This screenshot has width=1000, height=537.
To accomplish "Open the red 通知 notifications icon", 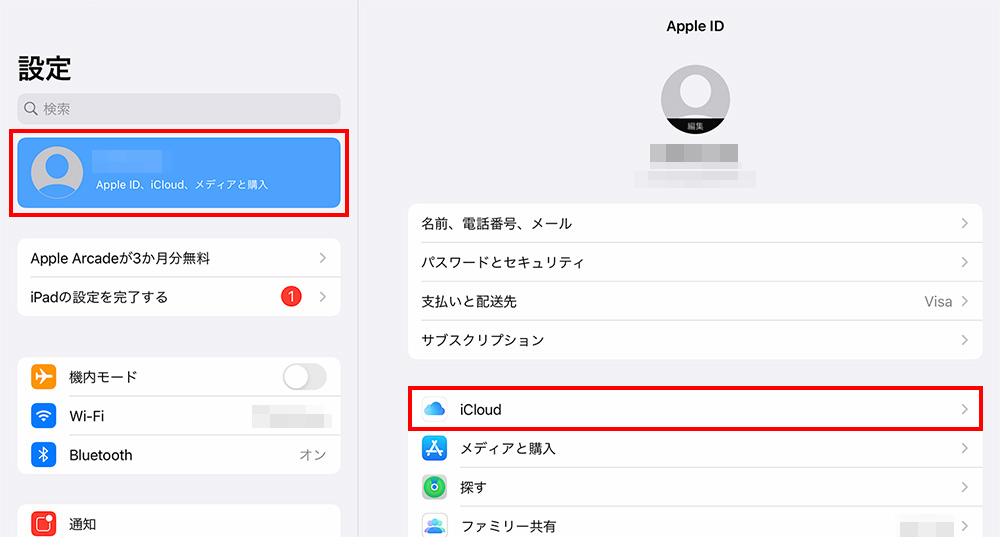I will 43,524.
